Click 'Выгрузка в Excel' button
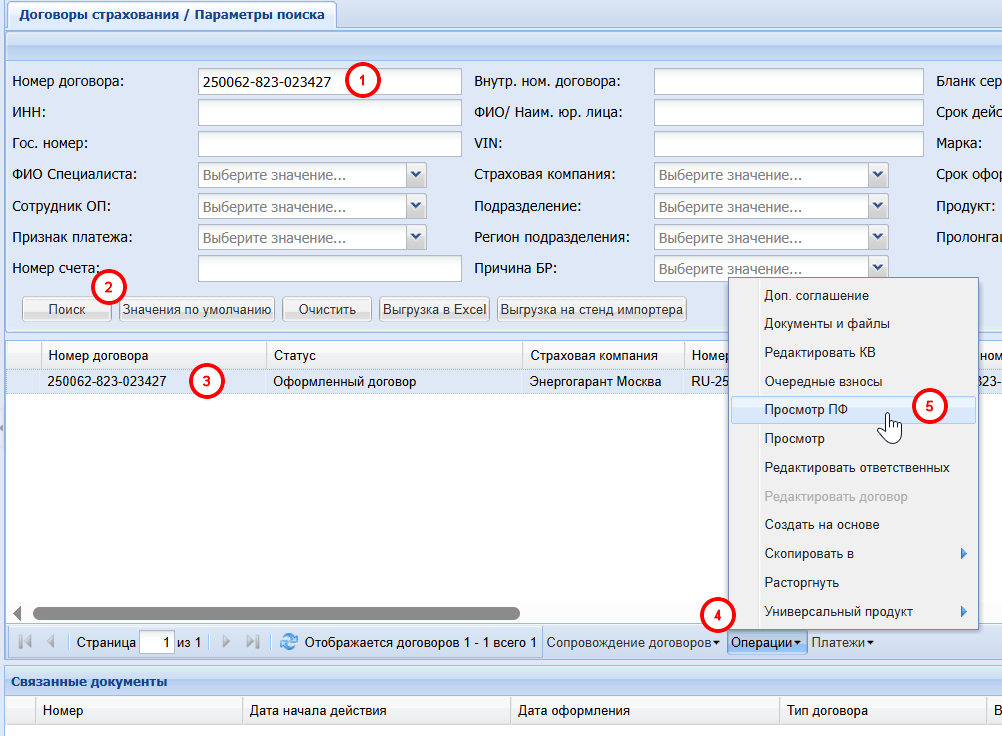 coord(434,310)
